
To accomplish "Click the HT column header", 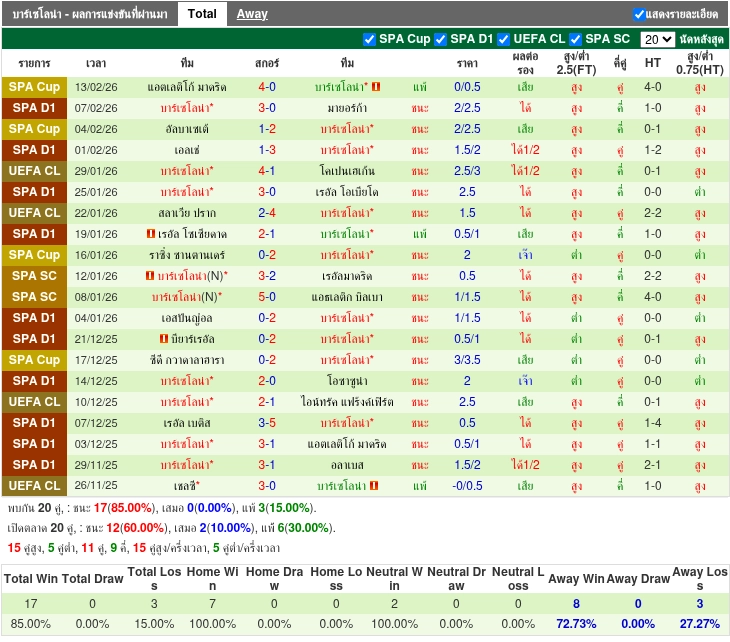I will coord(653,63).
